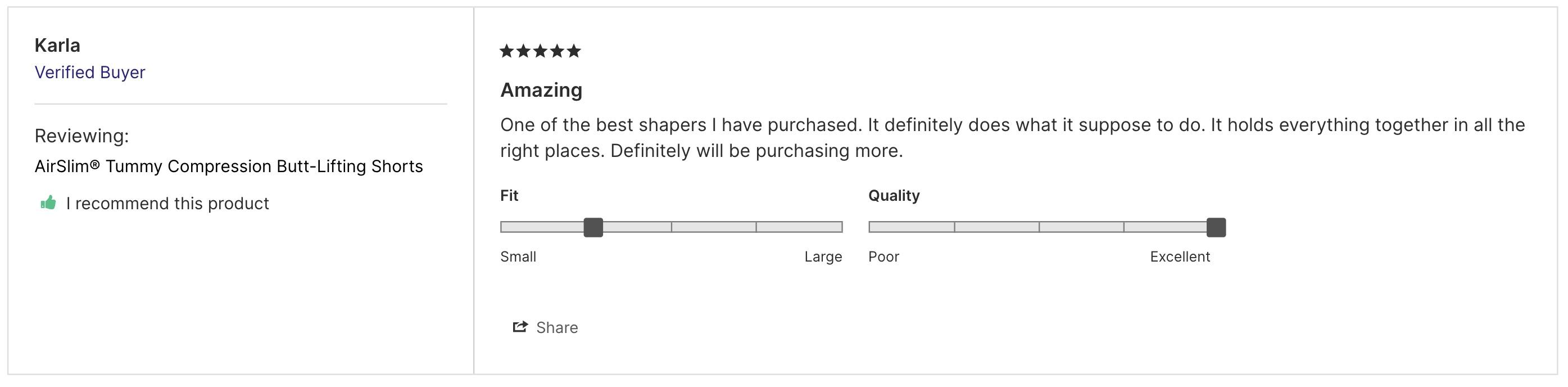Click the fifth star in the rating
This screenshot has width=1568, height=387.
tap(574, 51)
